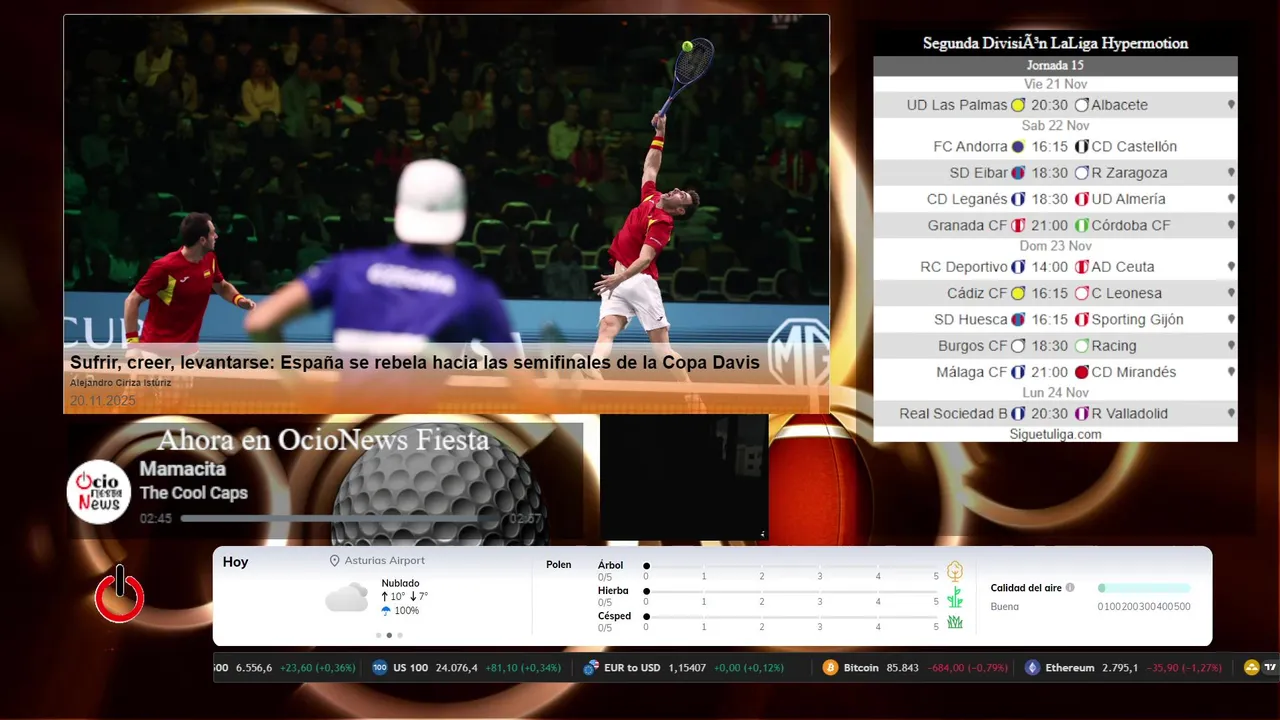Click the Ethereum icon in ticker

pyautogui.click(x=1032, y=668)
